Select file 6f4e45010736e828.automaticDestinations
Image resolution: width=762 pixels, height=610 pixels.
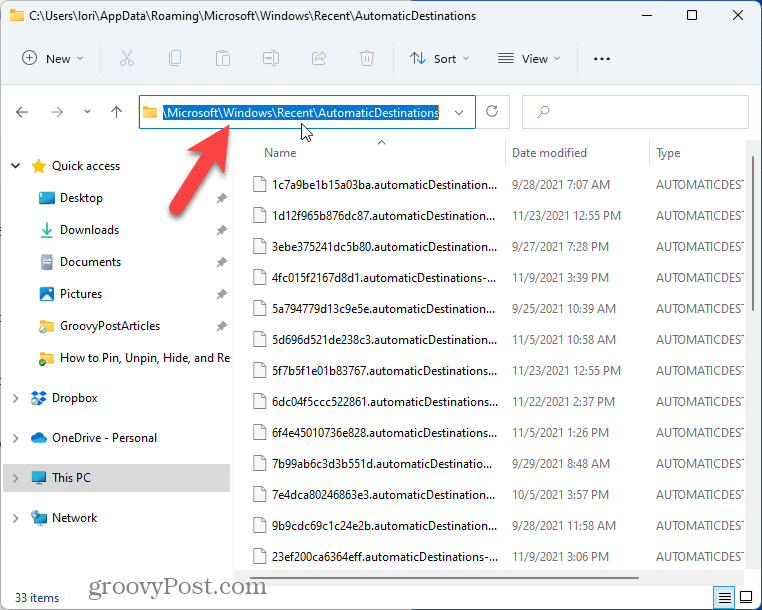pos(384,433)
